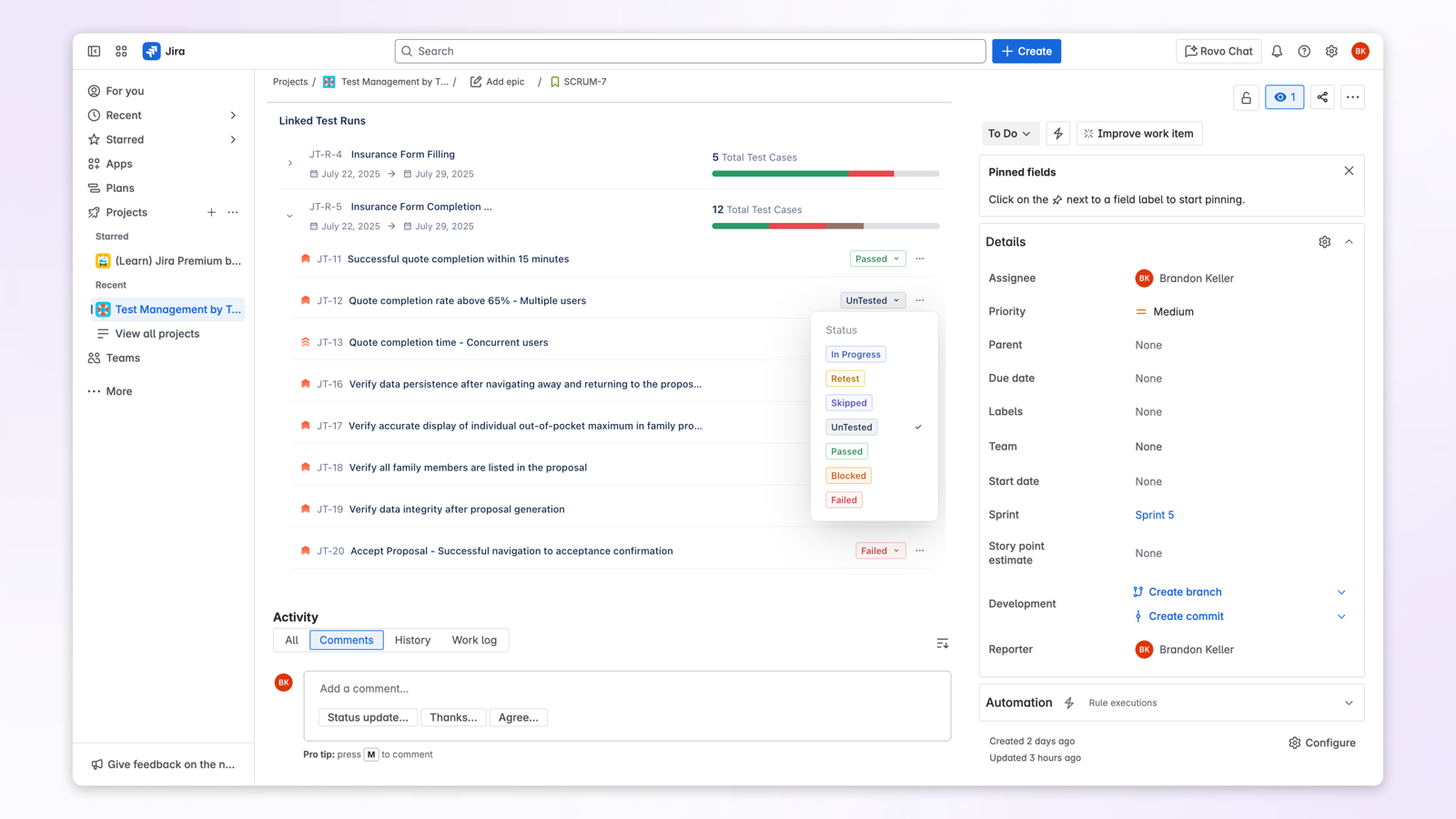Open more actions for JT-12

click(920, 300)
